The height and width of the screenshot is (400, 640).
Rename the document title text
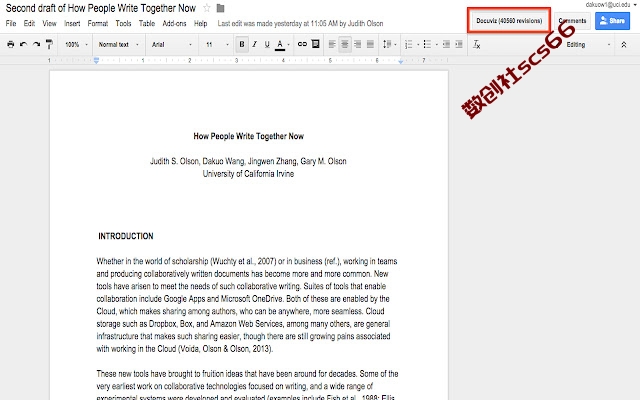pos(100,8)
